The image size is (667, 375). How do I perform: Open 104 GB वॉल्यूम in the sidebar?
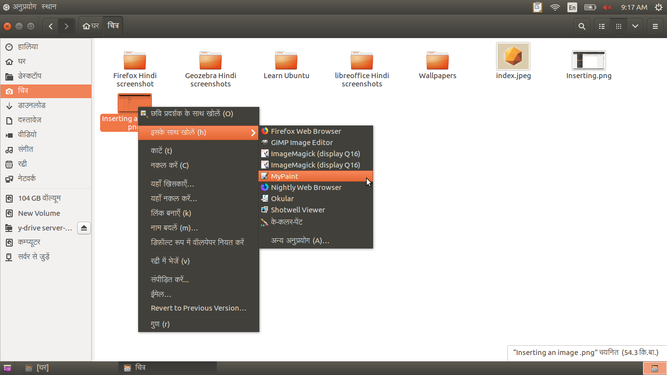[46, 198]
